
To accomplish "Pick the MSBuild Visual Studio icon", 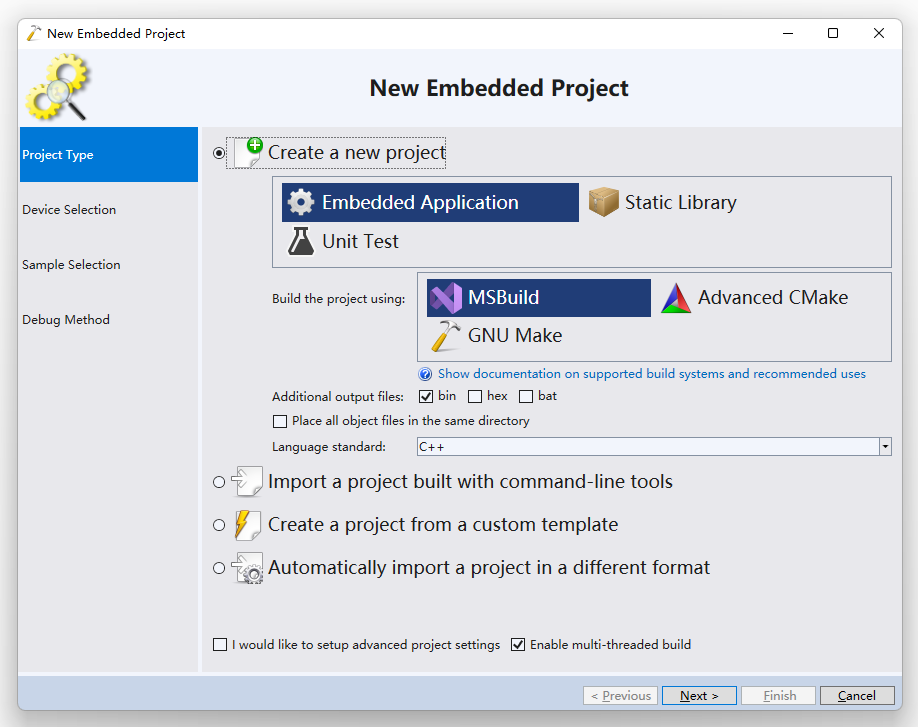I will pos(446,297).
